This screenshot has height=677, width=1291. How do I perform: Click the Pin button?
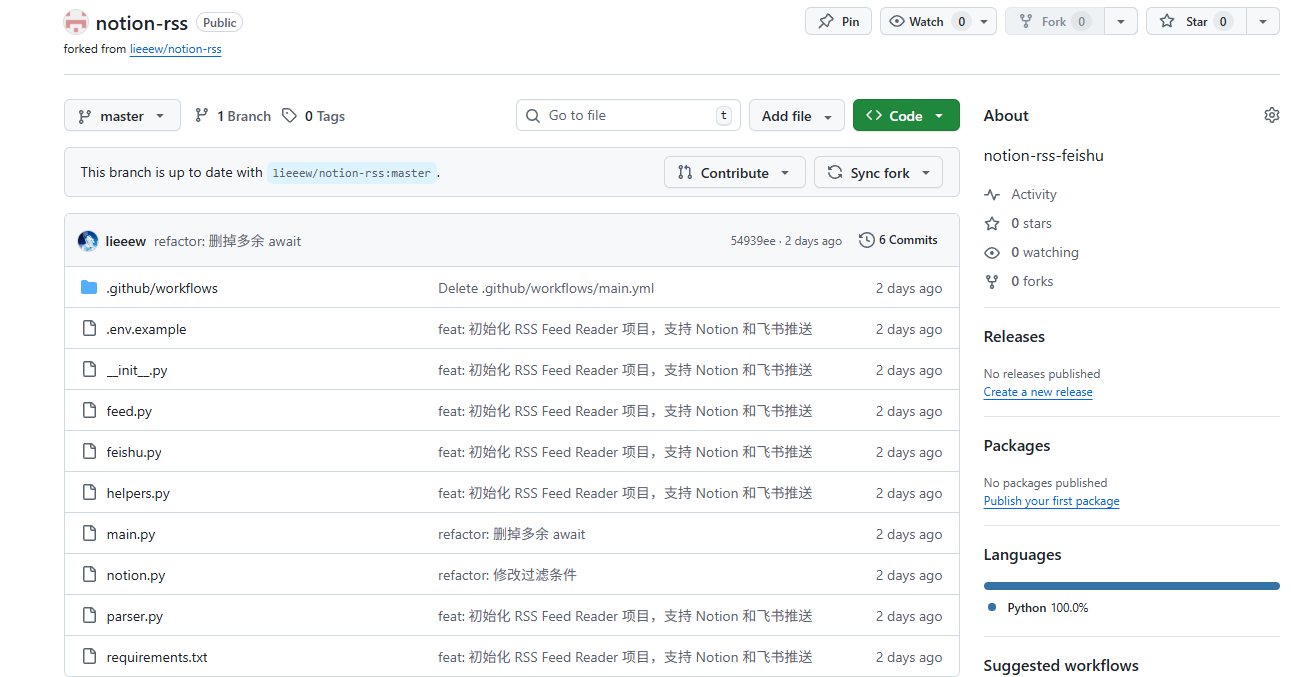838,21
